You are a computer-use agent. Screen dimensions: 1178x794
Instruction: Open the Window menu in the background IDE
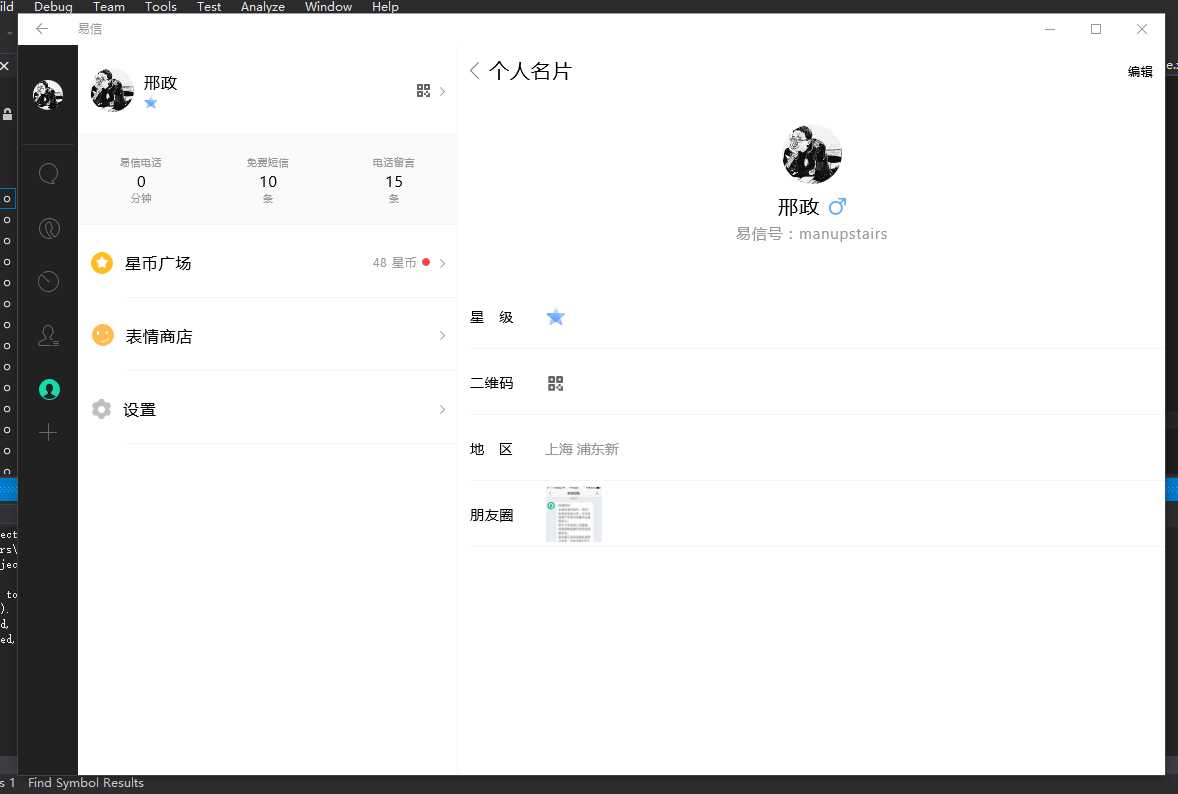point(328,7)
